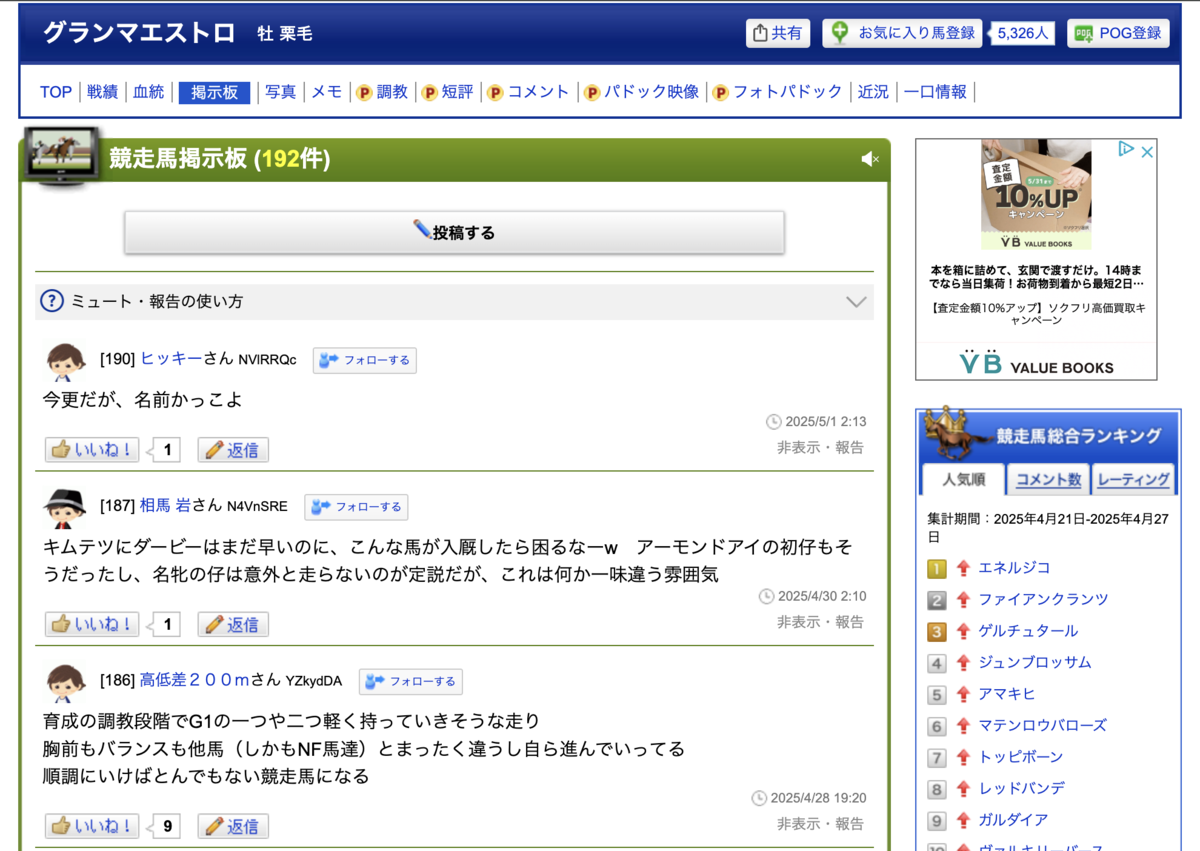Image resolution: width=1200 pixels, height=851 pixels.
Task: Click the orange rank 3 badge
Action: [x=937, y=632]
